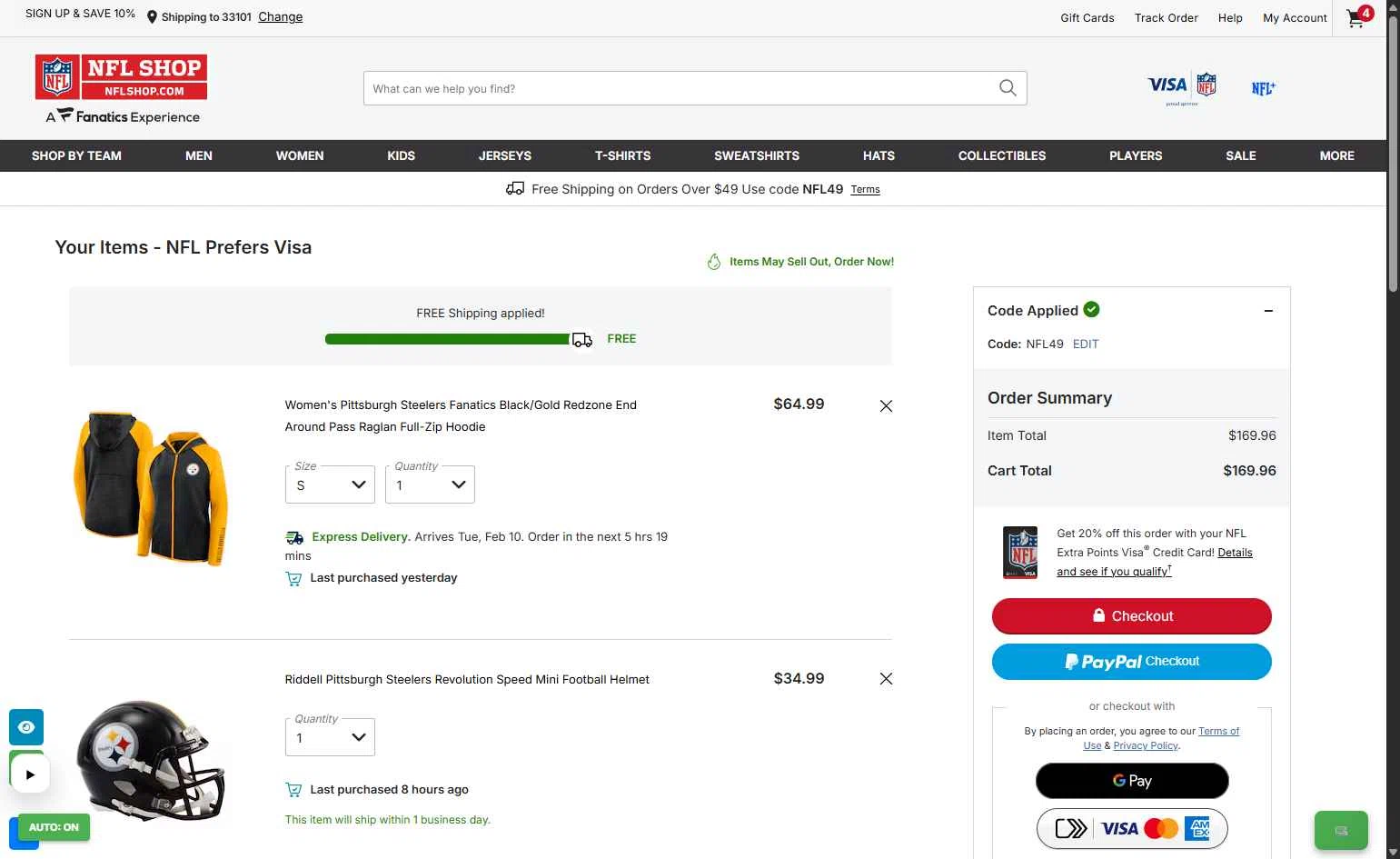The image size is (1400, 859).
Task: Open the Riddell Steelers helmet title
Action: 467,680
